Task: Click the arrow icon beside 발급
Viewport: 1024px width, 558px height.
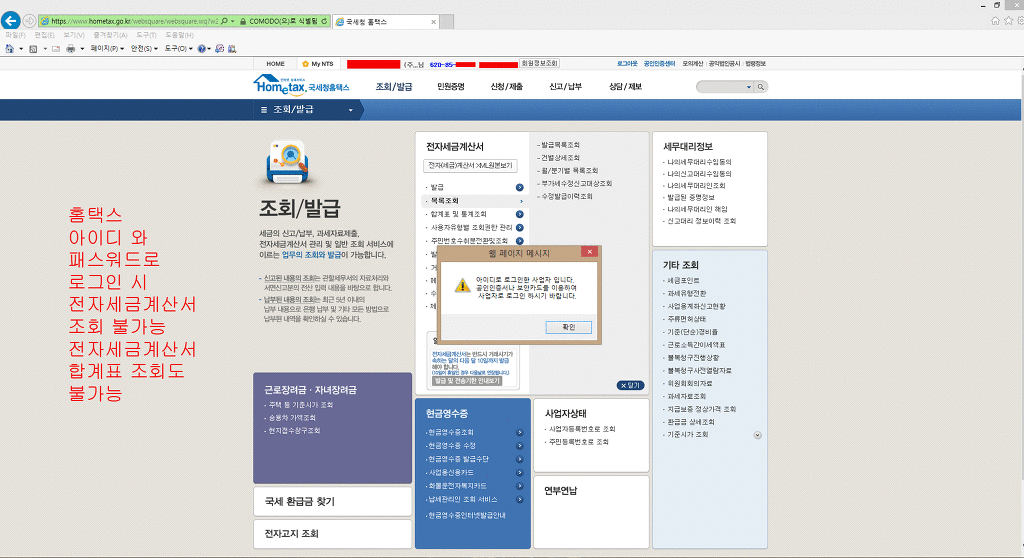Action: (x=520, y=187)
